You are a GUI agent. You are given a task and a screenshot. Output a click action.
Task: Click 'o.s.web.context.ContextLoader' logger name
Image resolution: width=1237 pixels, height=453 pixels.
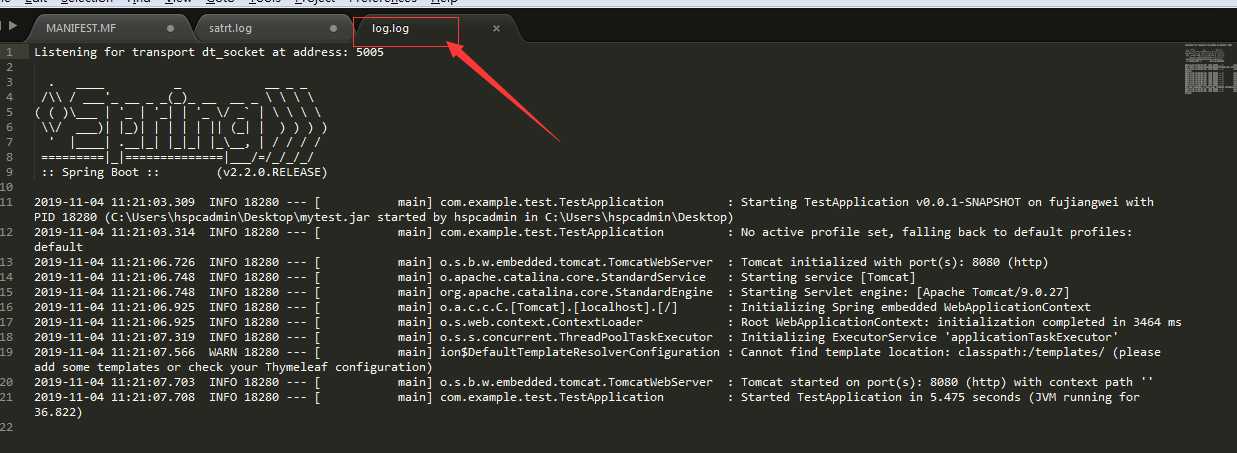542,322
